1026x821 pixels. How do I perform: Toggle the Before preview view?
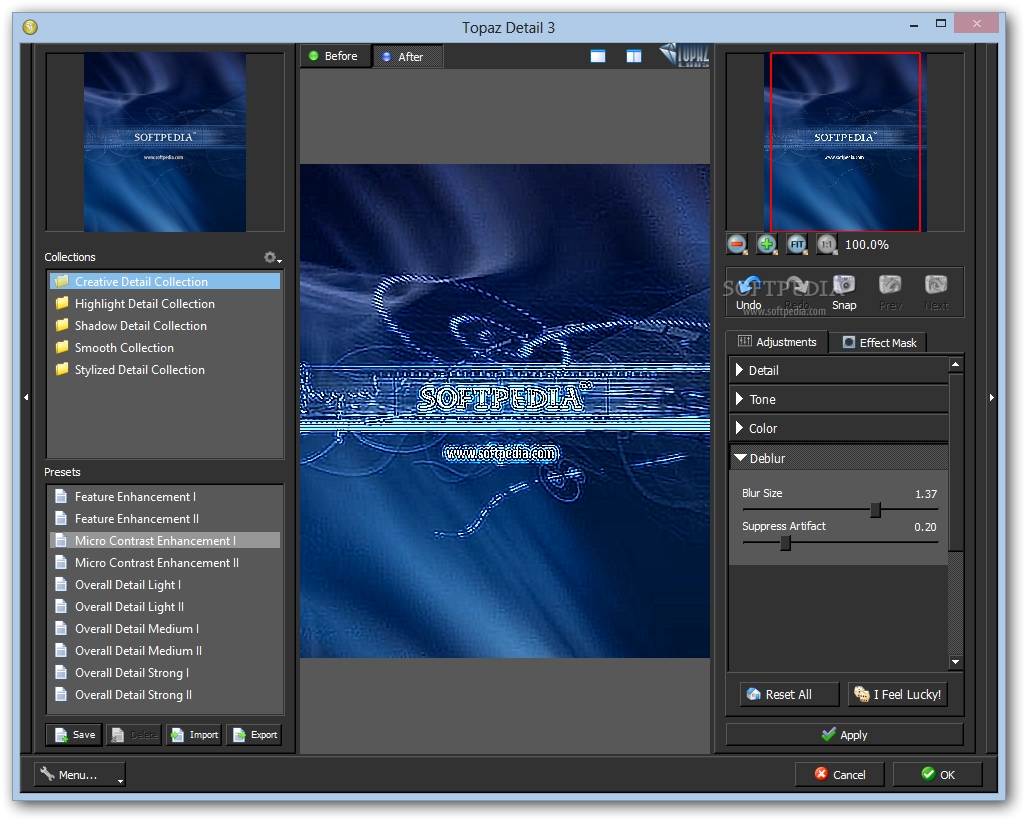click(335, 56)
